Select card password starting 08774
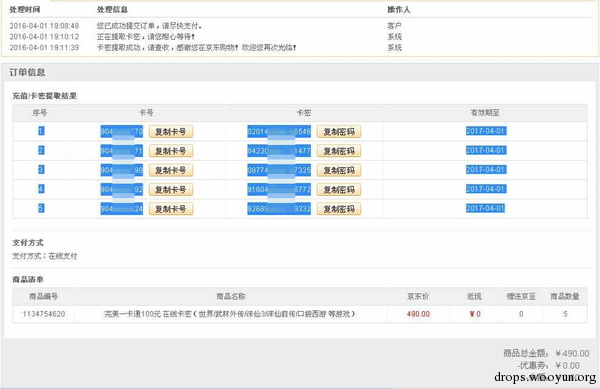Screen dimensions: 600x389 tap(279, 170)
